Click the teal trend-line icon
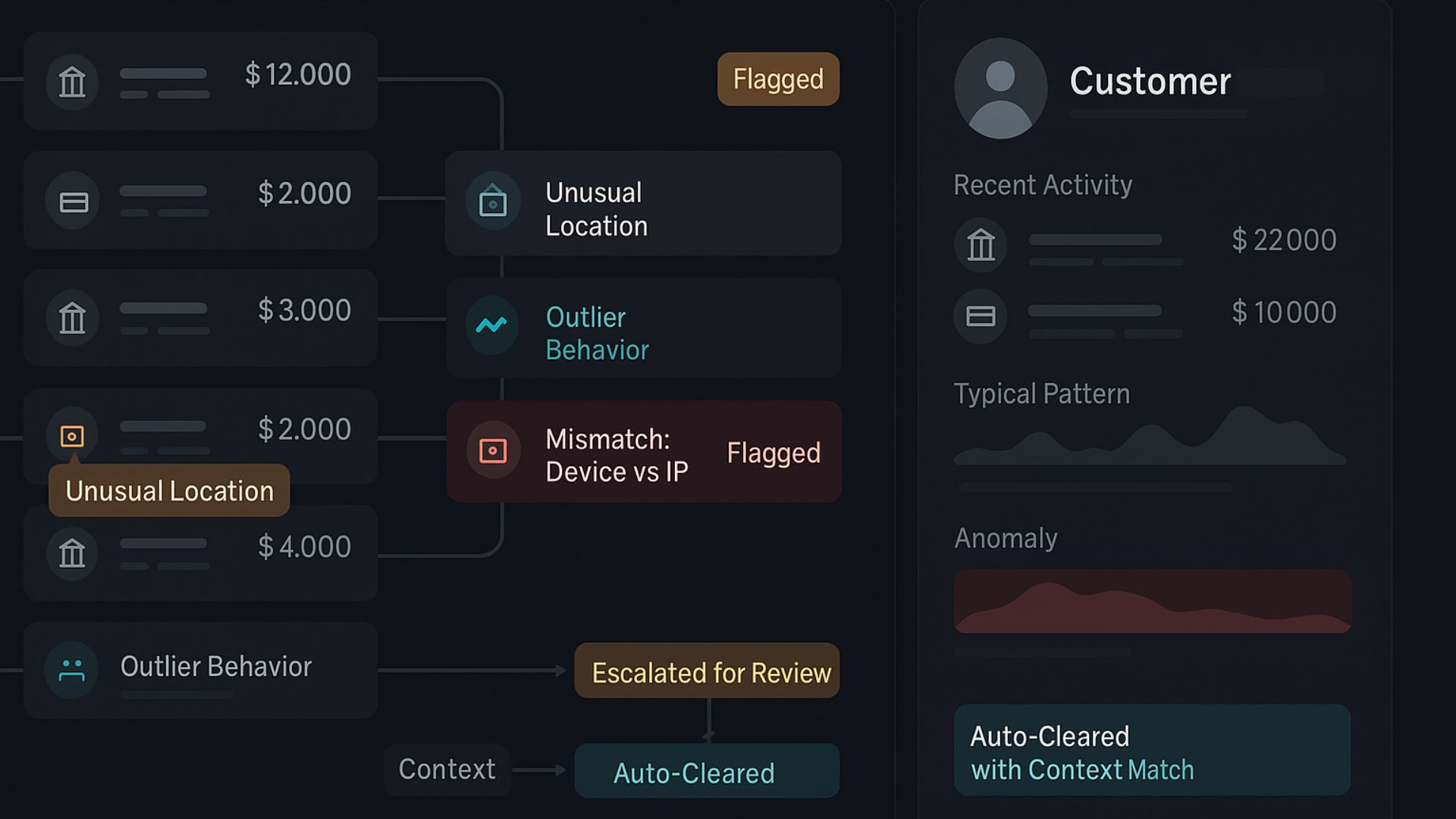 point(491,325)
